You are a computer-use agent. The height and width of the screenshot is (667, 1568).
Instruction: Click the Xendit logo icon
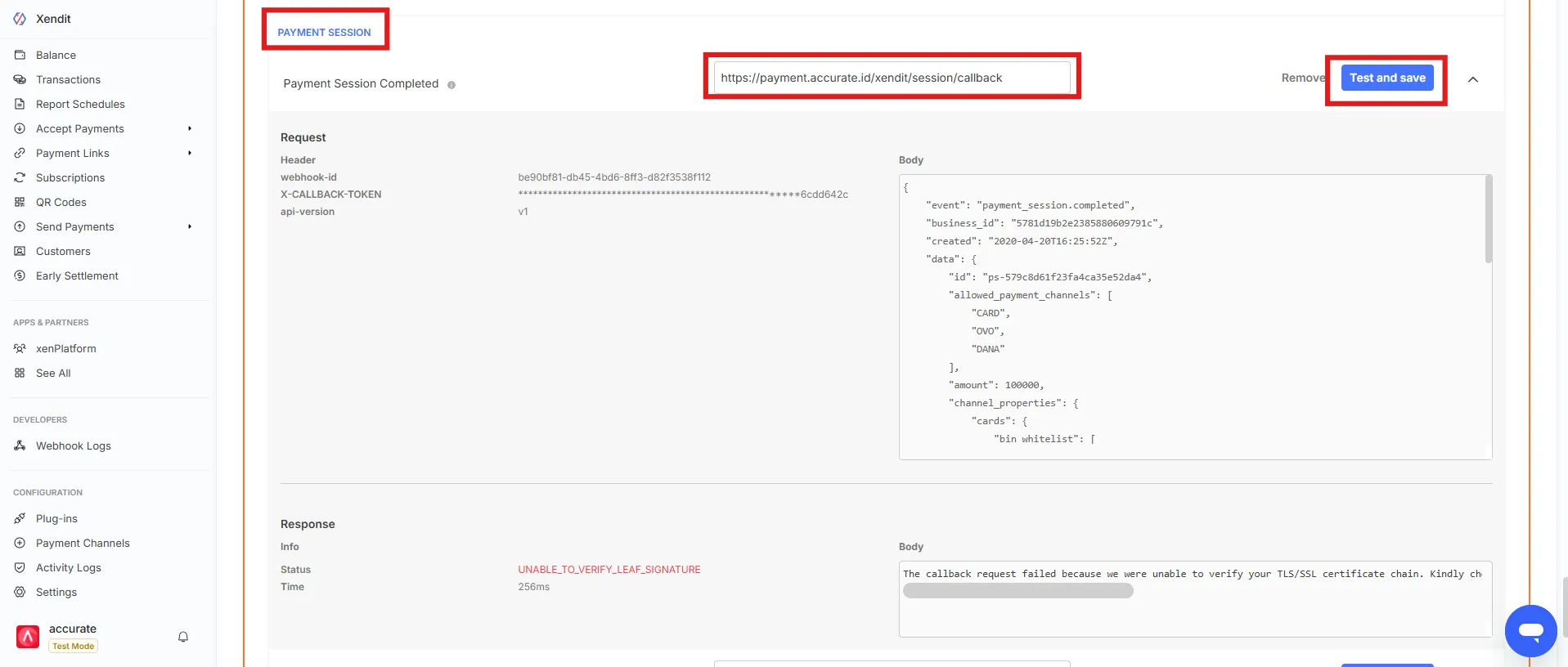point(20,19)
